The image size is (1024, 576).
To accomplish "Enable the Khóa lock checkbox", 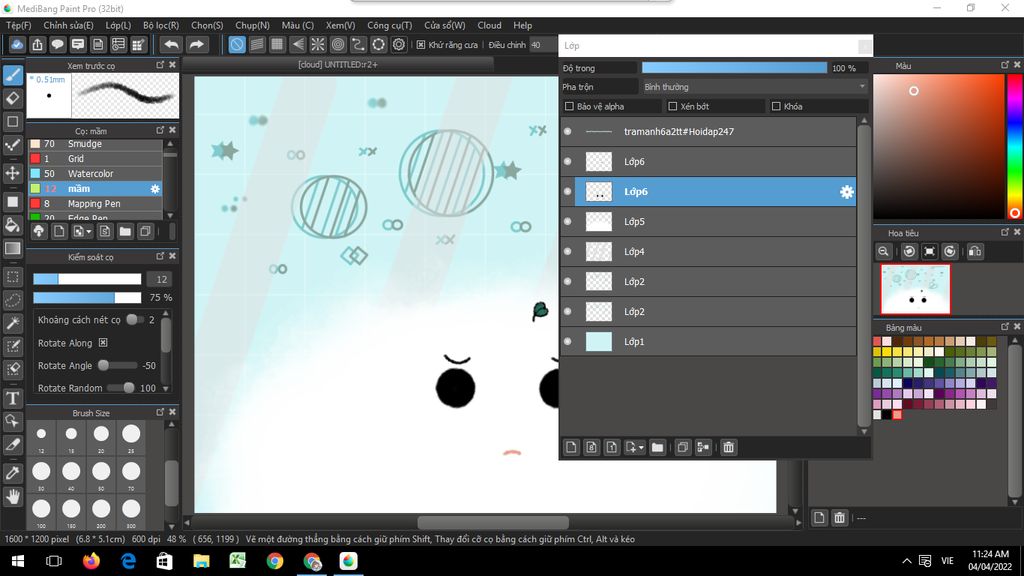I will tap(776, 106).
